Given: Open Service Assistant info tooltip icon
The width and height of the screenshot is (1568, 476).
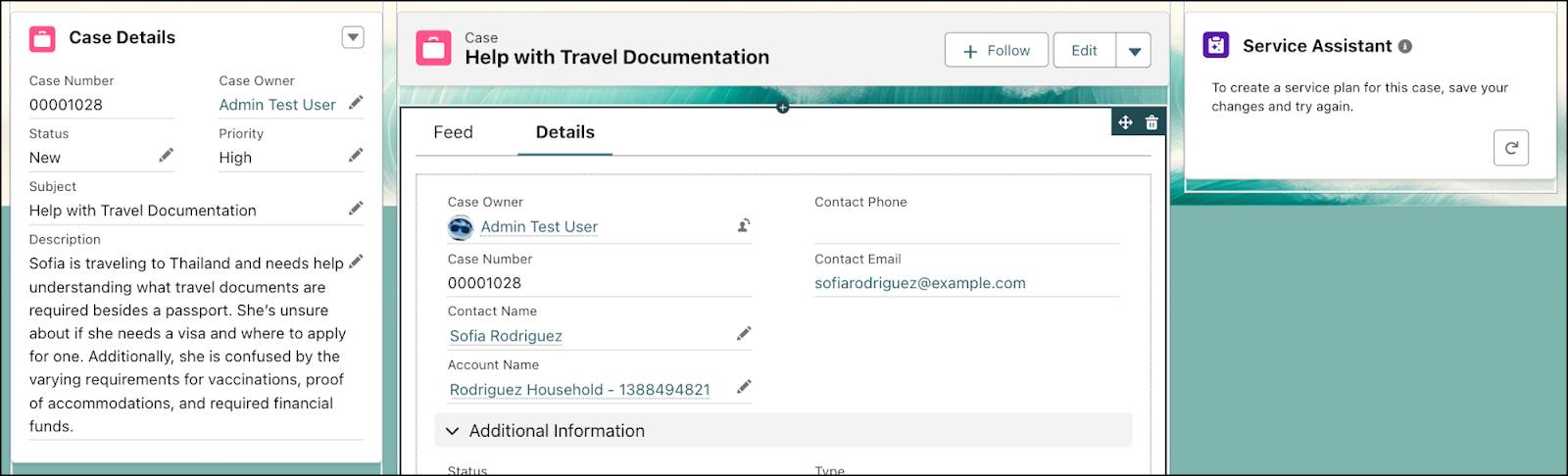Looking at the screenshot, I should (1405, 46).
